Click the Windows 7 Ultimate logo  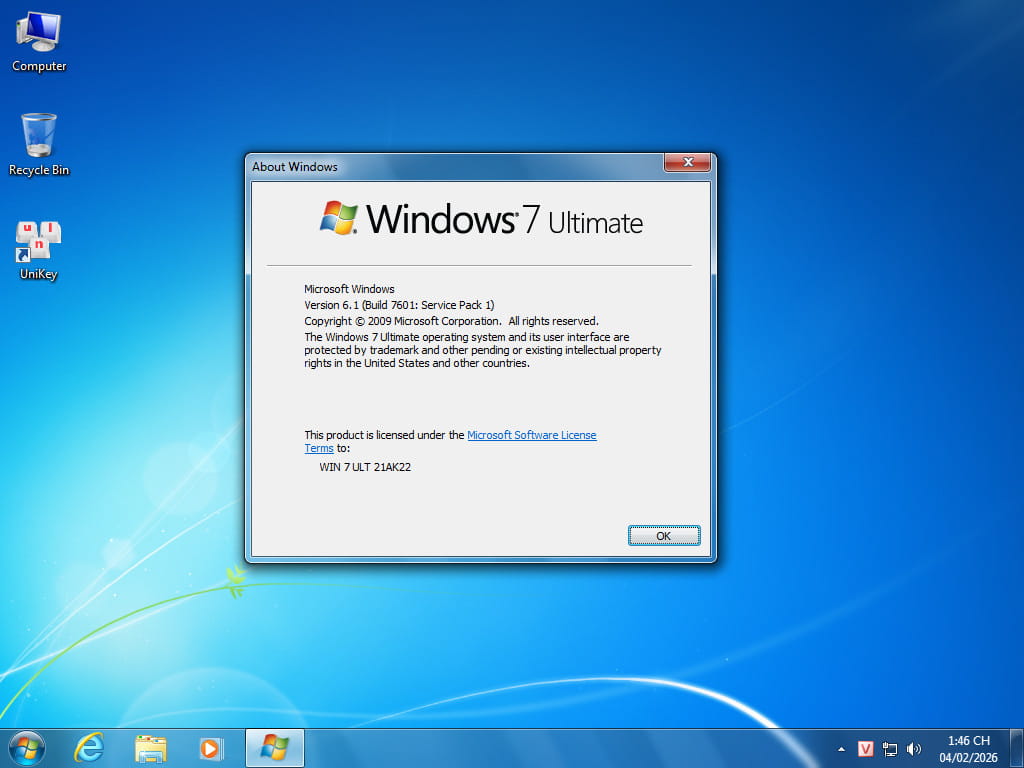pyautogui.click(x=481, y=219)
